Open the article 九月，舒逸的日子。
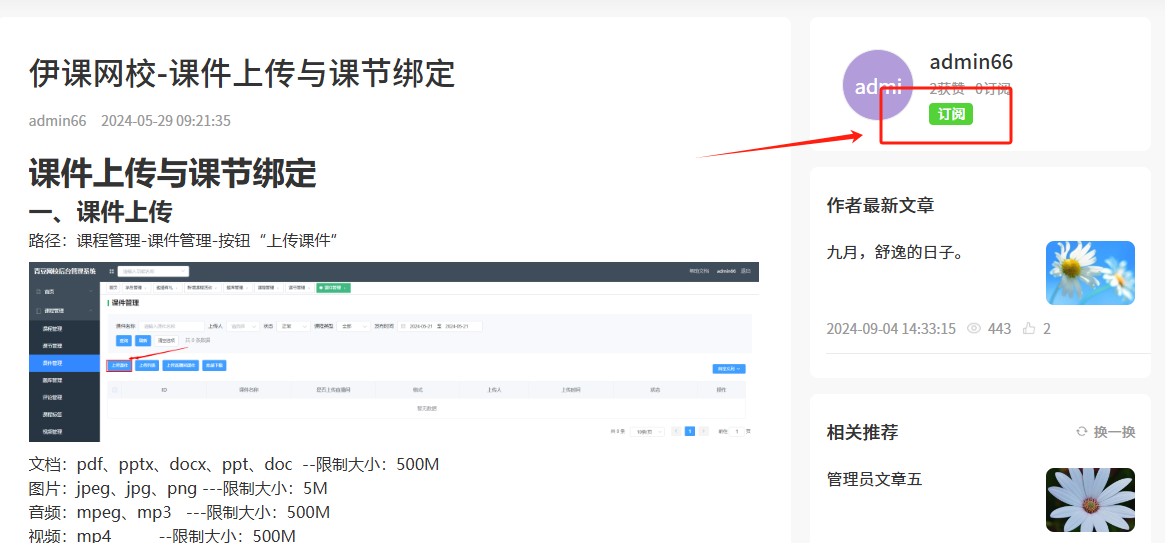The height and width of the screenshot is (543, 1165). pyautogui.click(x=896, y=253)
